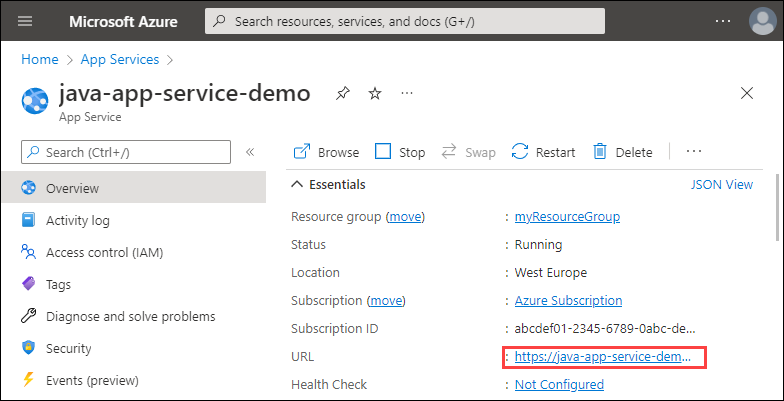The width and height of the screenshot is (784, 401).
Task: Pin java-app-service-demo to dashboard
Action: [343, 93]
